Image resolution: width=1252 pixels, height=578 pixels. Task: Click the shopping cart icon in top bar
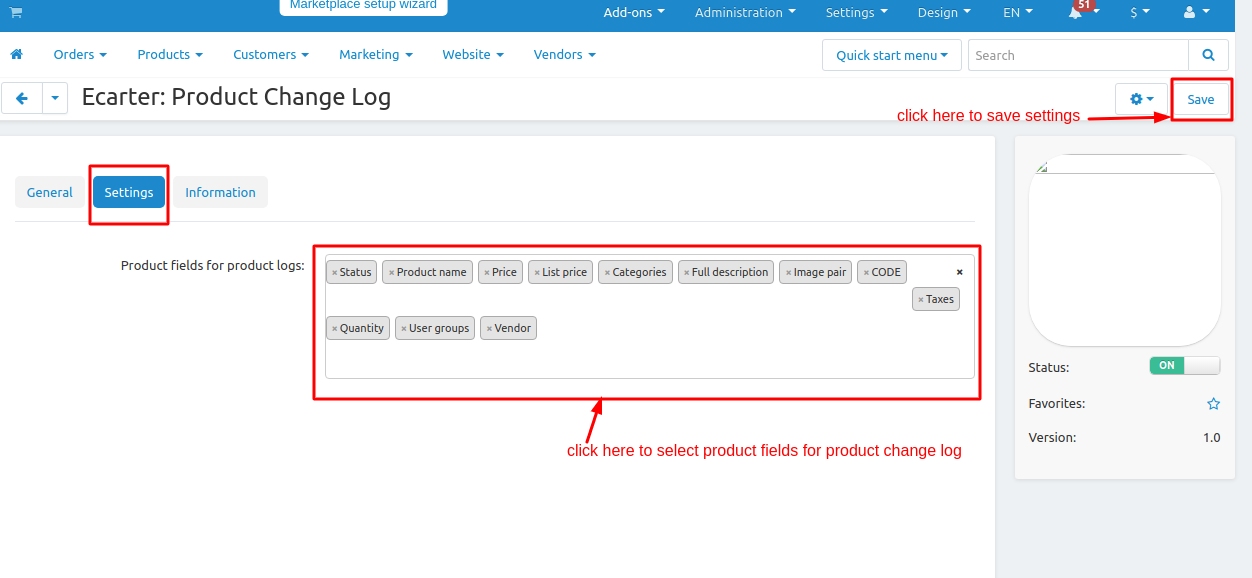pos(15,12)
